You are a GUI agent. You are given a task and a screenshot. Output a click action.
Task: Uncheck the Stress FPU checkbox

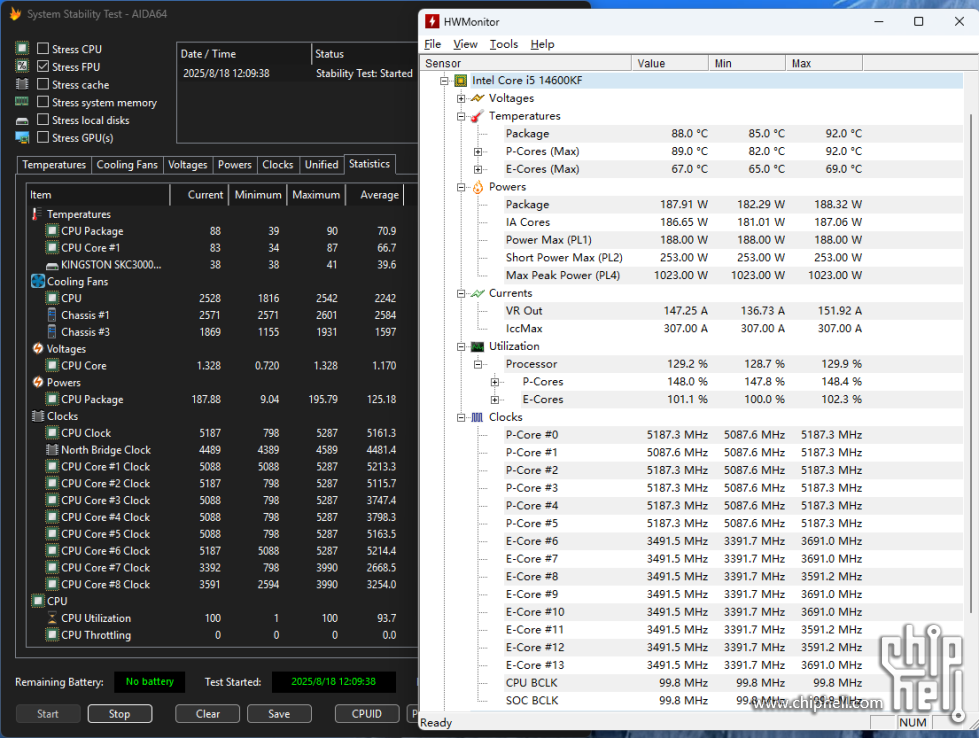[x=43, y=66]
